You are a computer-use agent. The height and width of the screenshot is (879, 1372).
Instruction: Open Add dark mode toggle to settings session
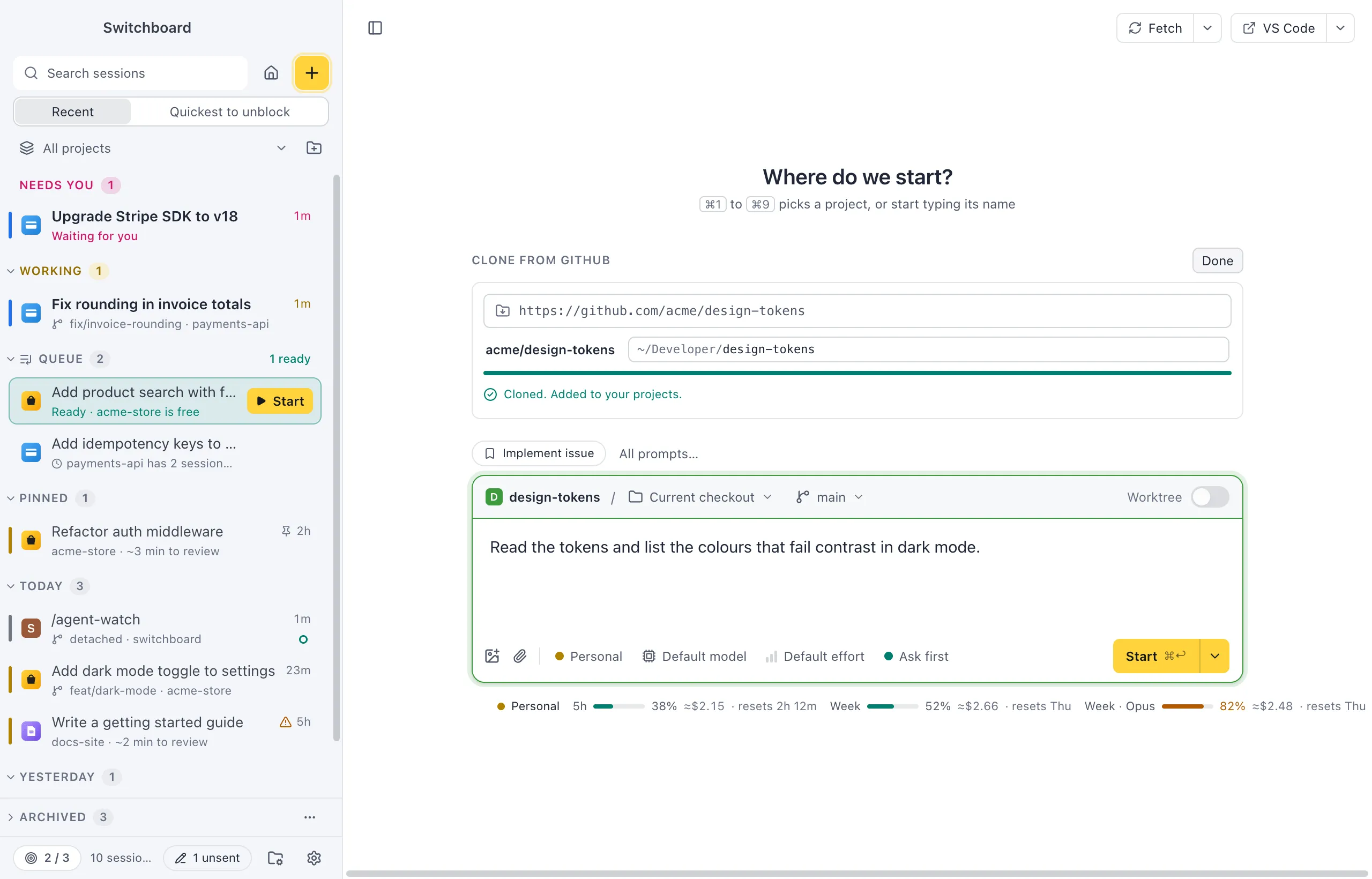pyautogui.click(x=166, y=680)
